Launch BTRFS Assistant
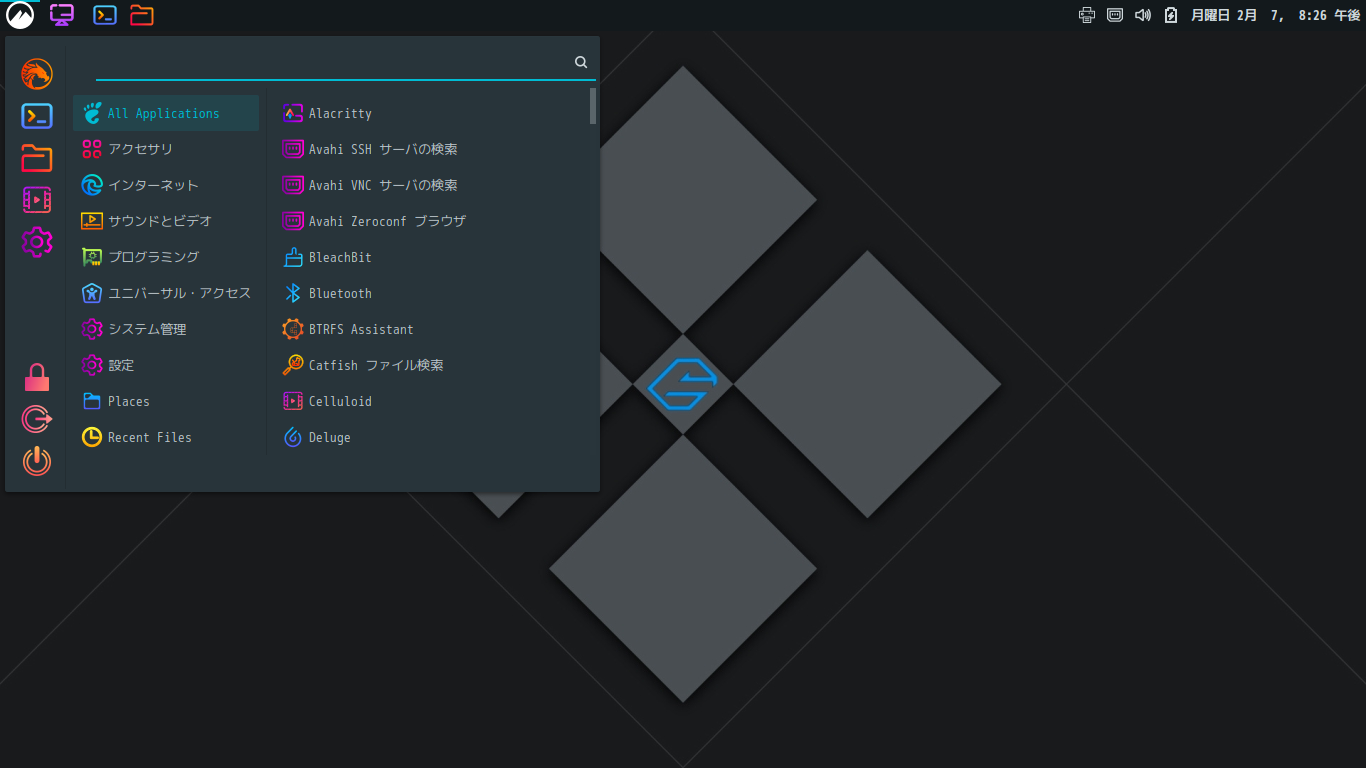The image size is (1366, 768). [431, 329]
